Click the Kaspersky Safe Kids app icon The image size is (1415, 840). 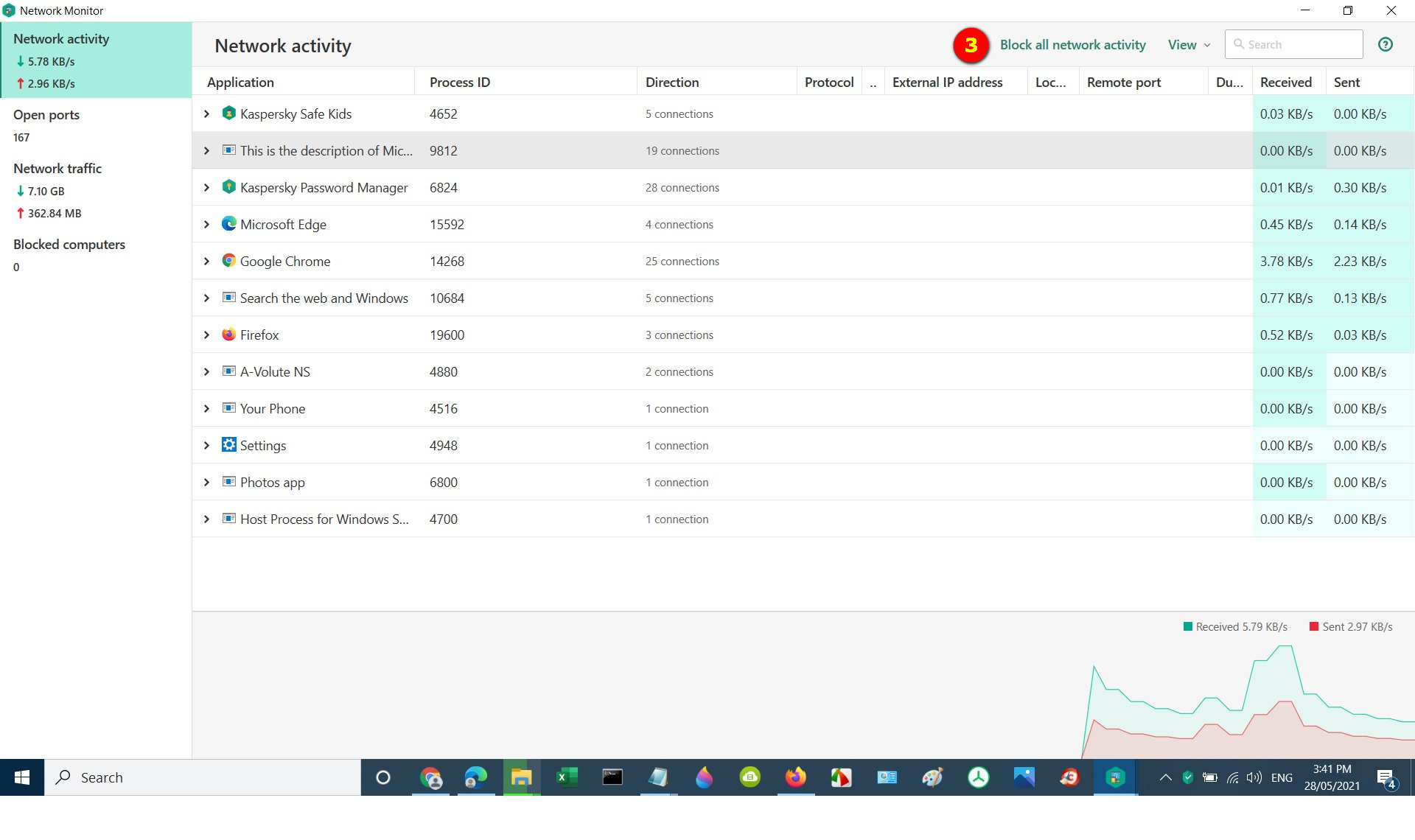tap(228, 113)
